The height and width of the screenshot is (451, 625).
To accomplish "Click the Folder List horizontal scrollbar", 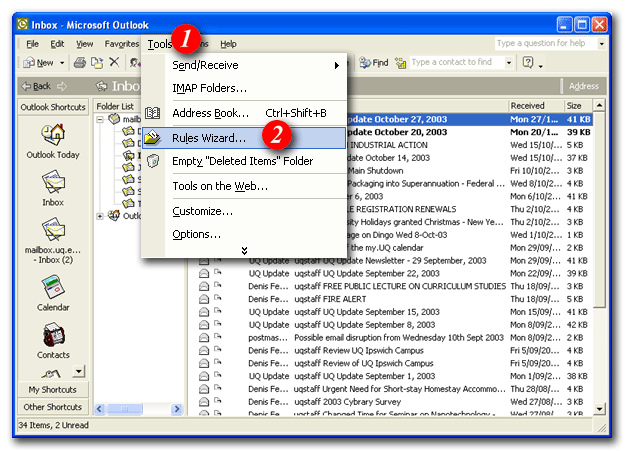I will coord(138,409).
